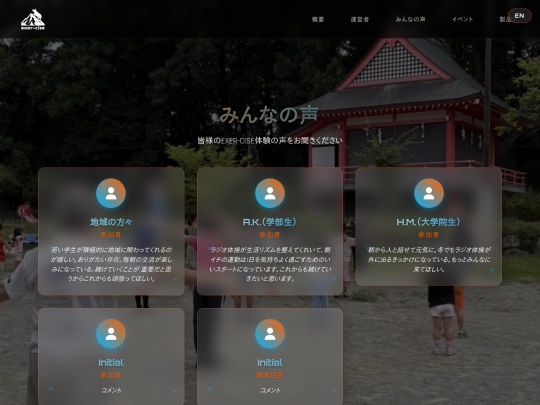Viewport: 540px width, 405px height.
Task: Click the 参加者 label under A.K.(学部生)
Action: pos(270,235)
